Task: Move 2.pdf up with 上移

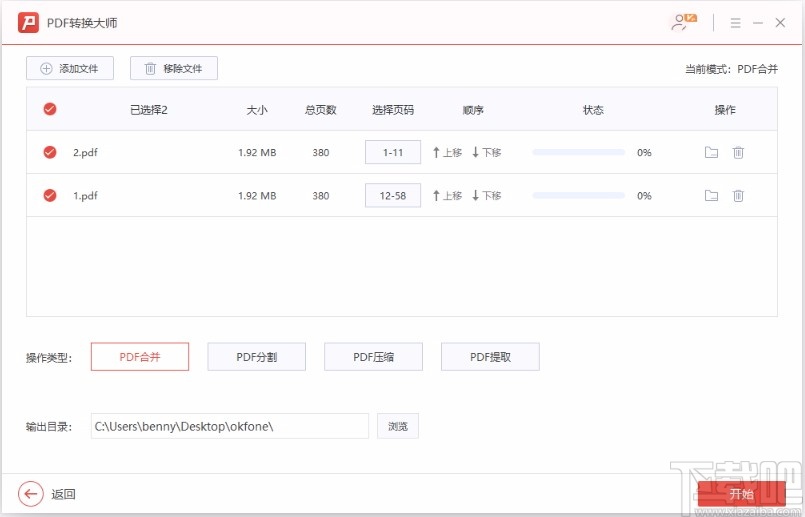Action: pos(447,152)
